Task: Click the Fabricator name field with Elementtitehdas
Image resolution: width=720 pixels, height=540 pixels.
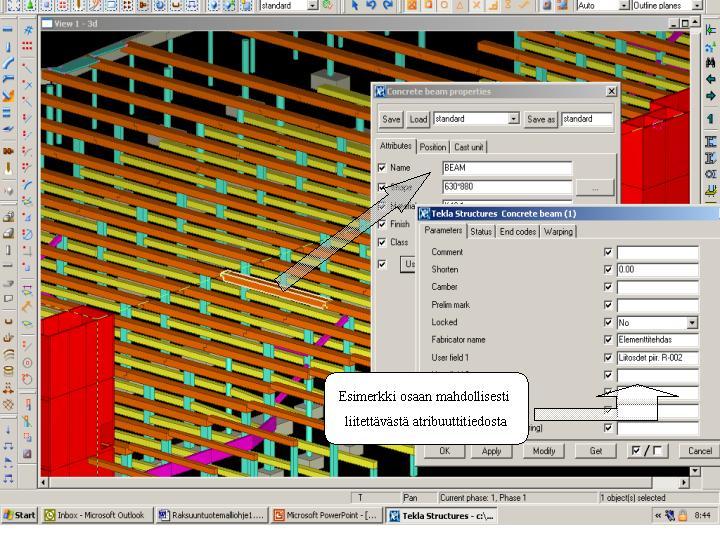Action: click(x=658, y=340)
